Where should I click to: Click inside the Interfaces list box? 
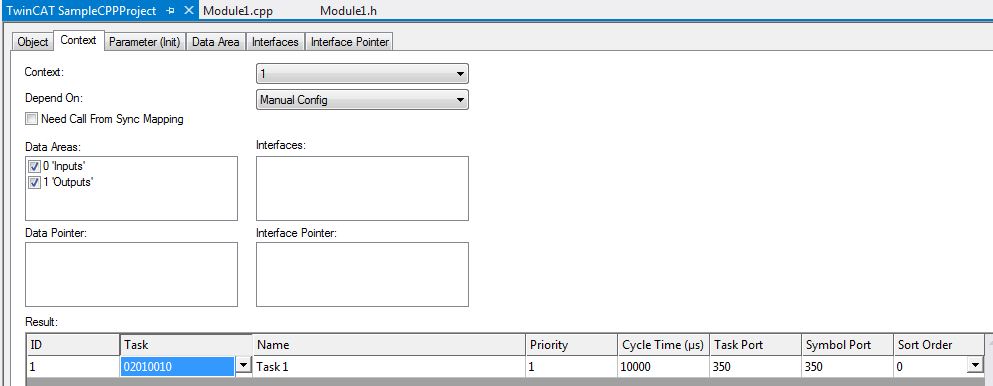[x=362, y=189]
